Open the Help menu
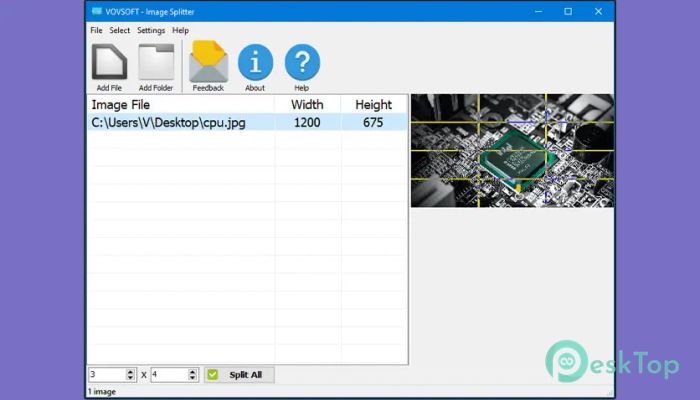 (x=180, y=30)
